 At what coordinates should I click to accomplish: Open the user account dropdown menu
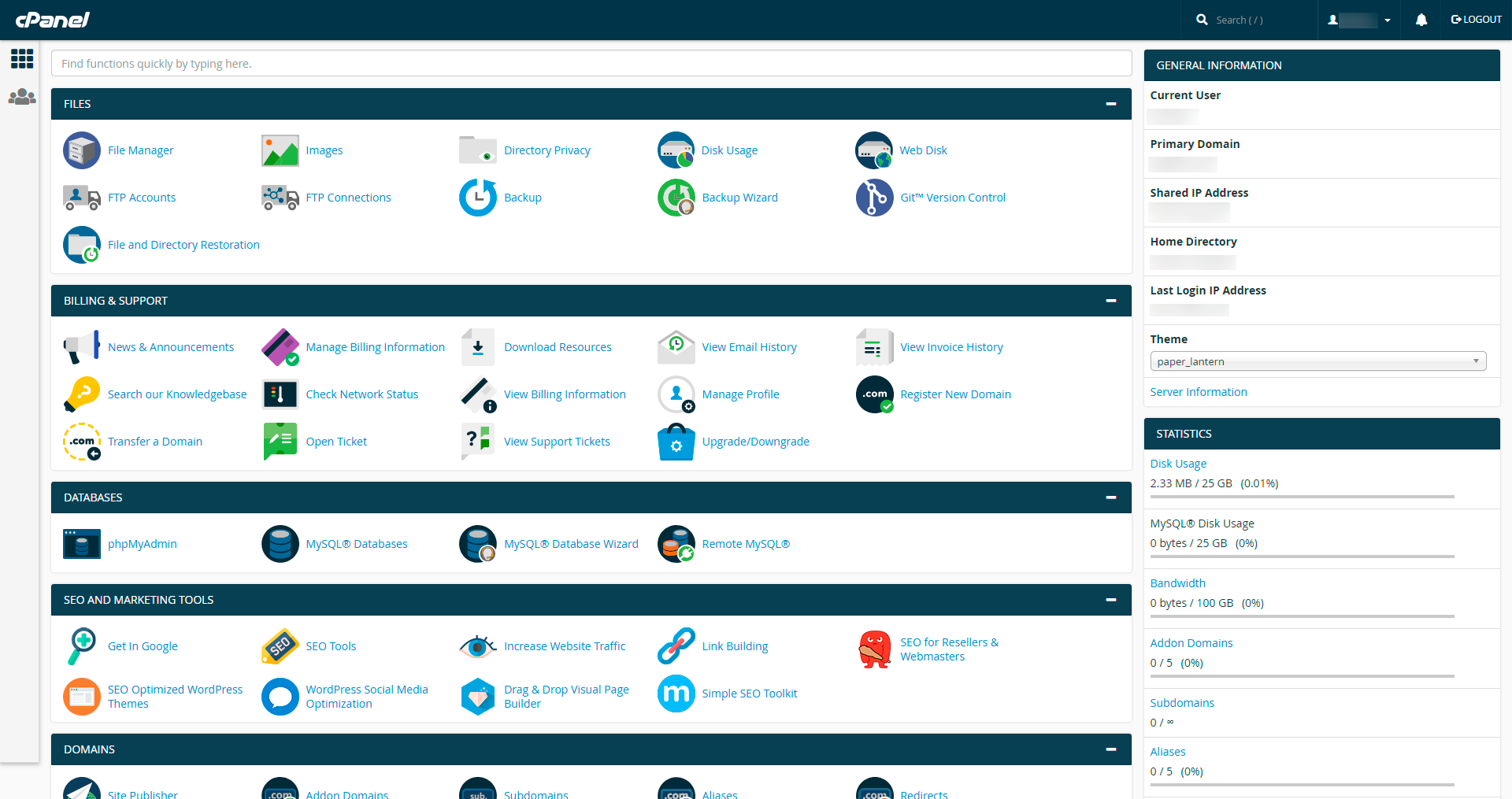pos(1359,20)
